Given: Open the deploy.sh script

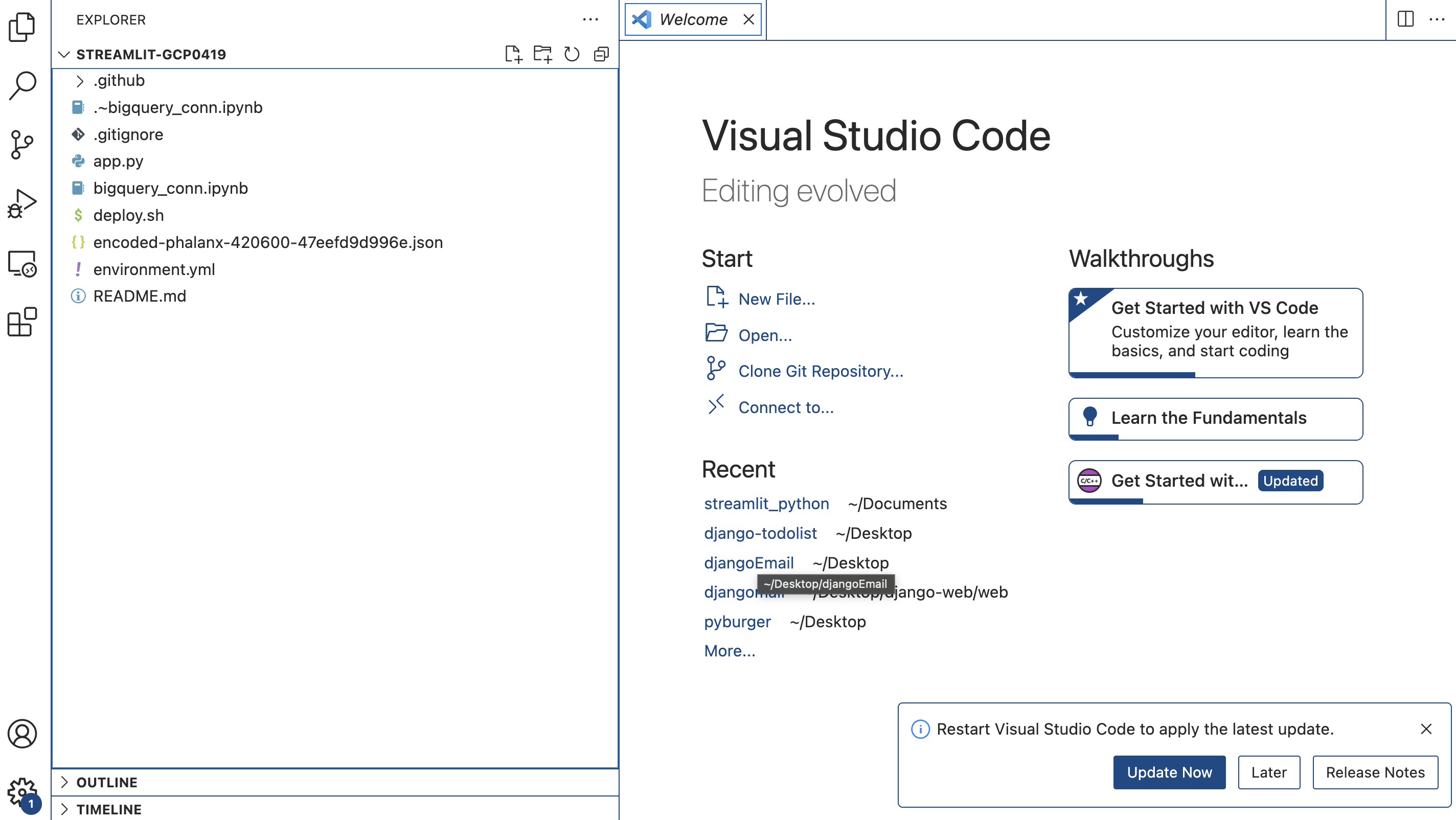Looking at the screenshot, I should (x=335, y=215).
